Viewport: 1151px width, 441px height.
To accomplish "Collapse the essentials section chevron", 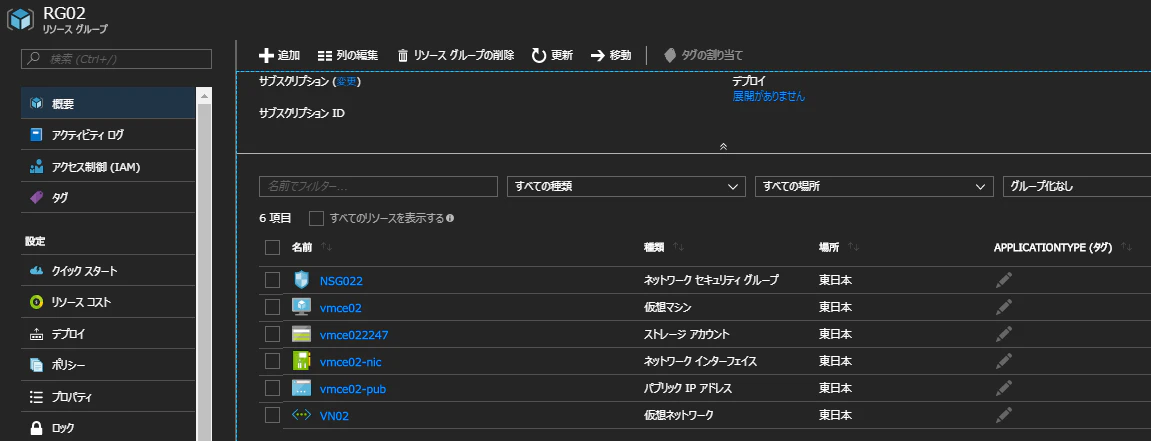I will tap(723, 146).
